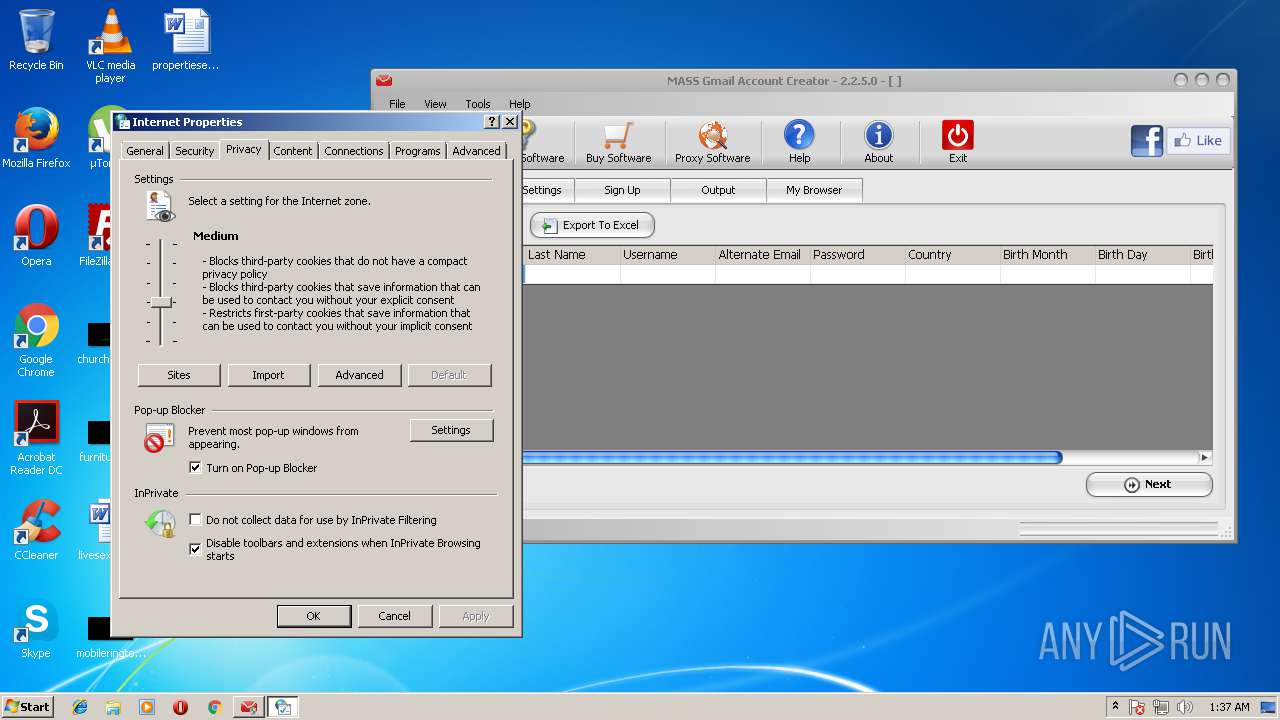Switch to the Security tab

coord(194,151)
